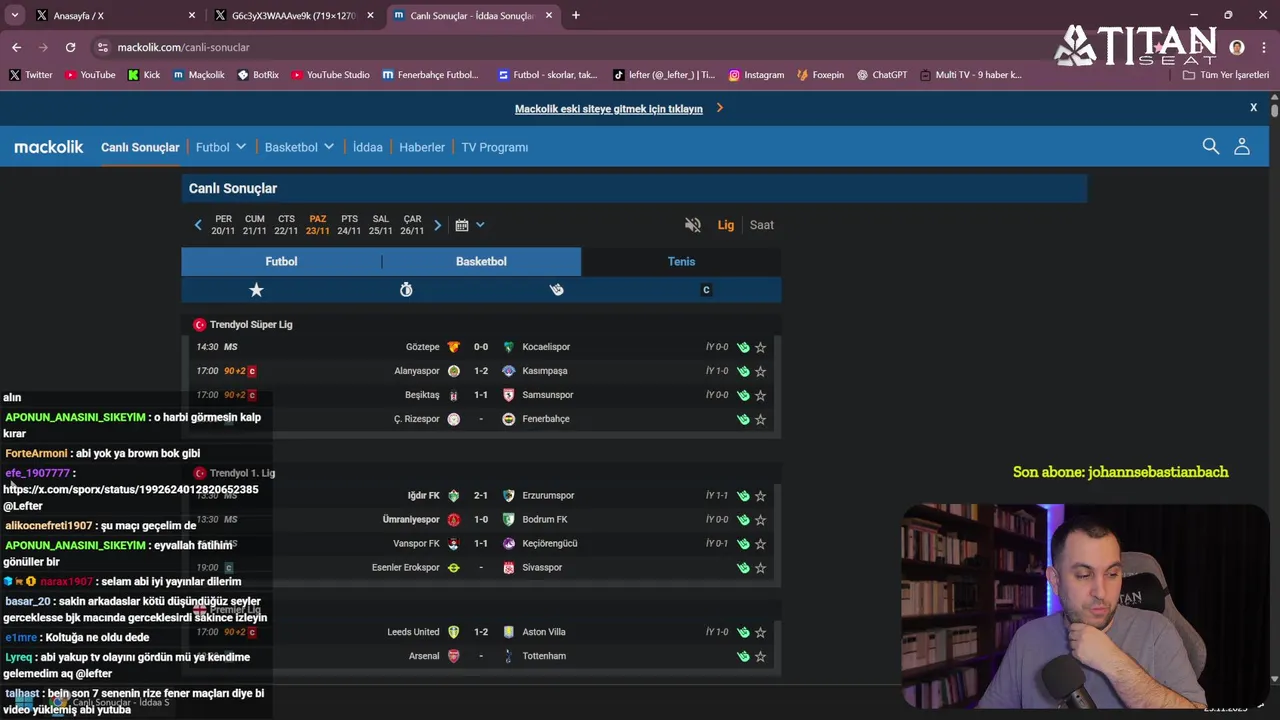Go to previous dates arrow
The width and height of the screenshot is (1280, 720).
198,225
